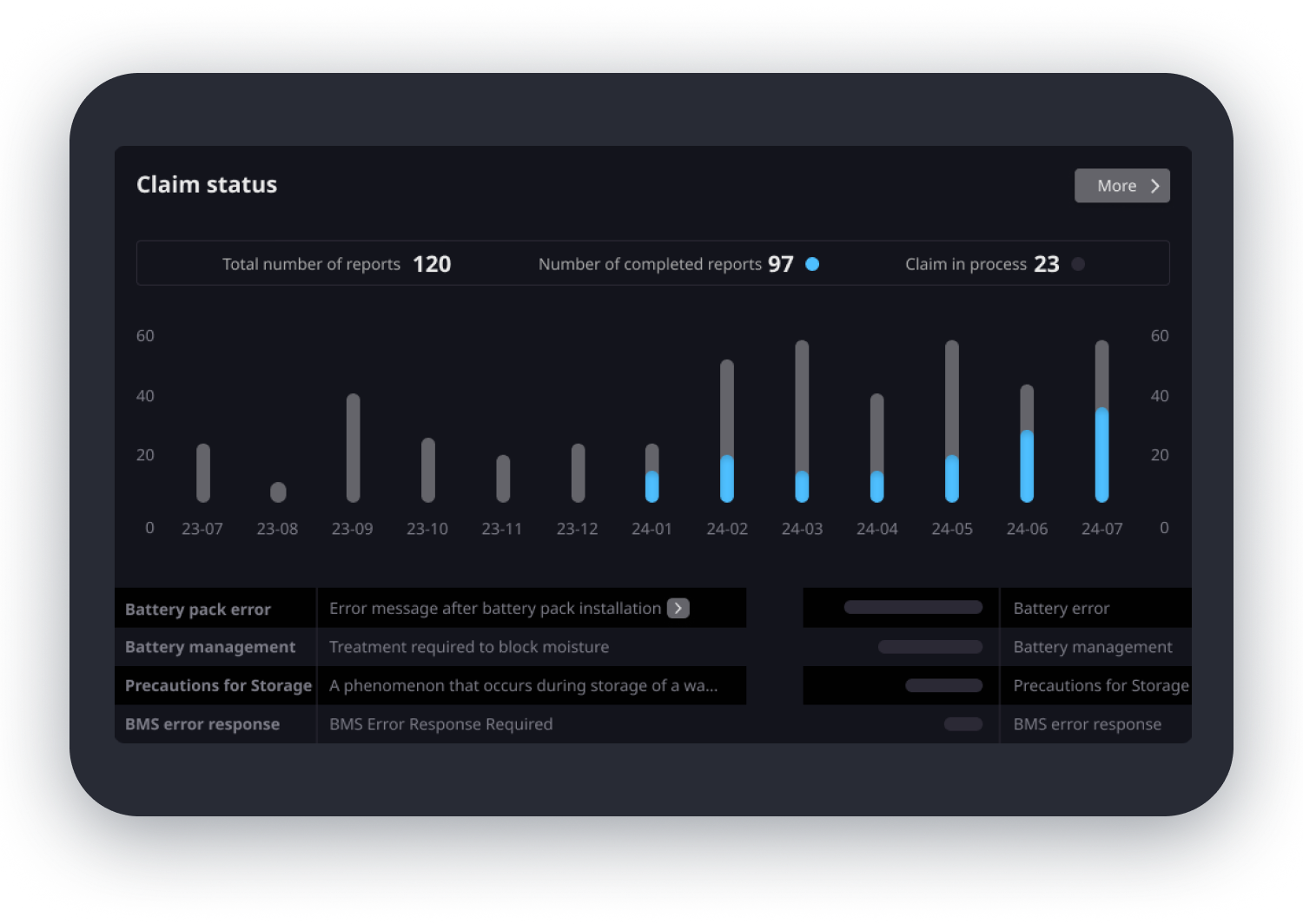This screenshot has width=1303, height=924.
Task: Select the bold BMS error response label
Action: (202, 724)
